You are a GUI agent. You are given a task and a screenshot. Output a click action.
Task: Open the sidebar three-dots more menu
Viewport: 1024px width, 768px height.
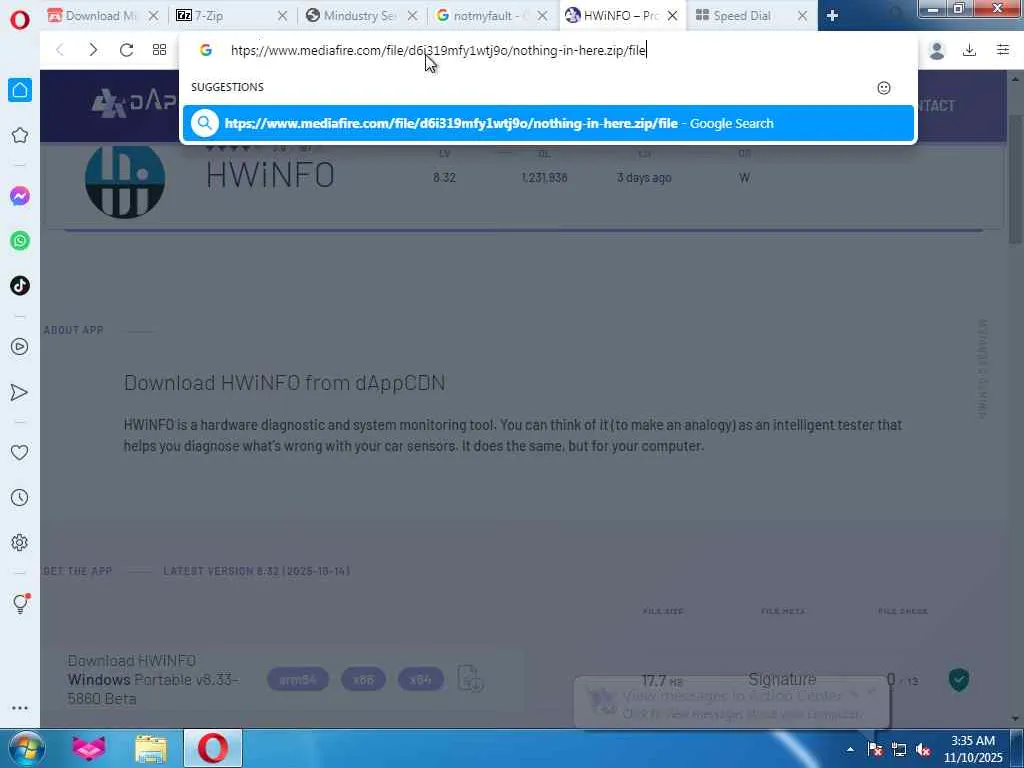[x=20, y=708]
